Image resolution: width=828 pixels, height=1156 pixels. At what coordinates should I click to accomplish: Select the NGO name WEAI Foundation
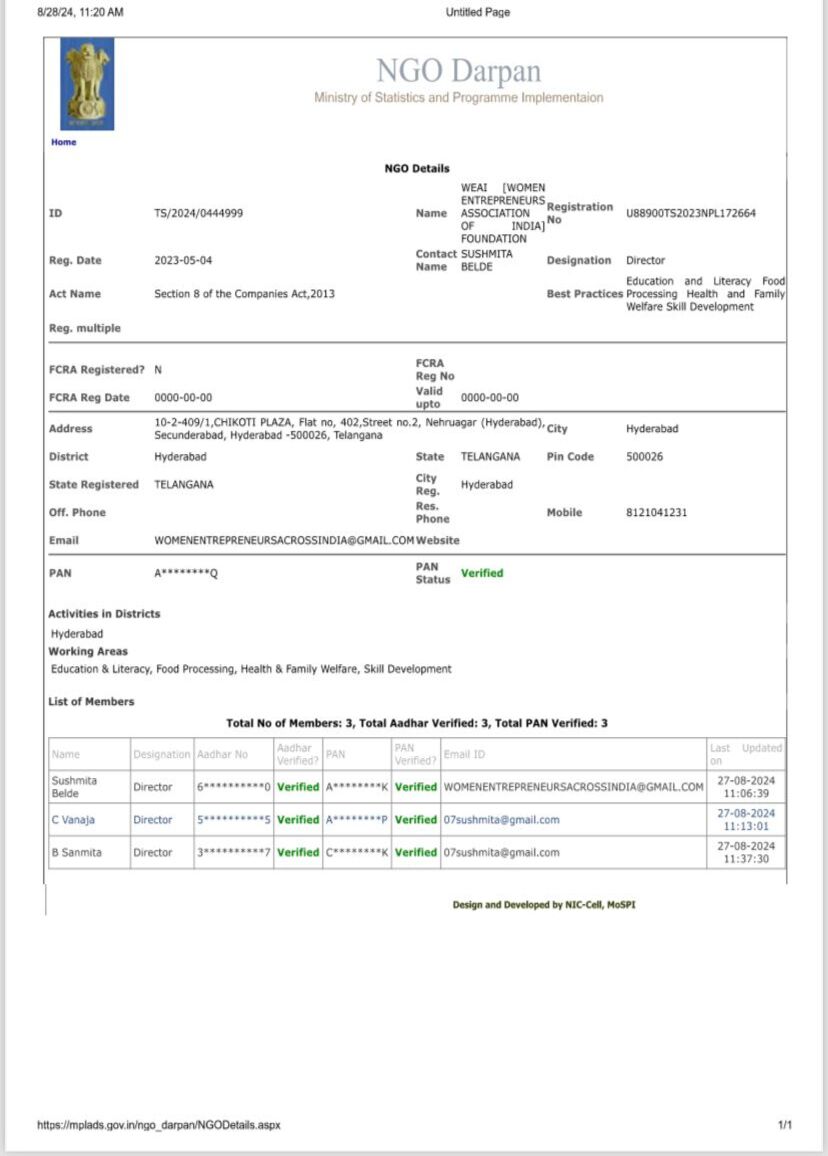coord(503,213)
